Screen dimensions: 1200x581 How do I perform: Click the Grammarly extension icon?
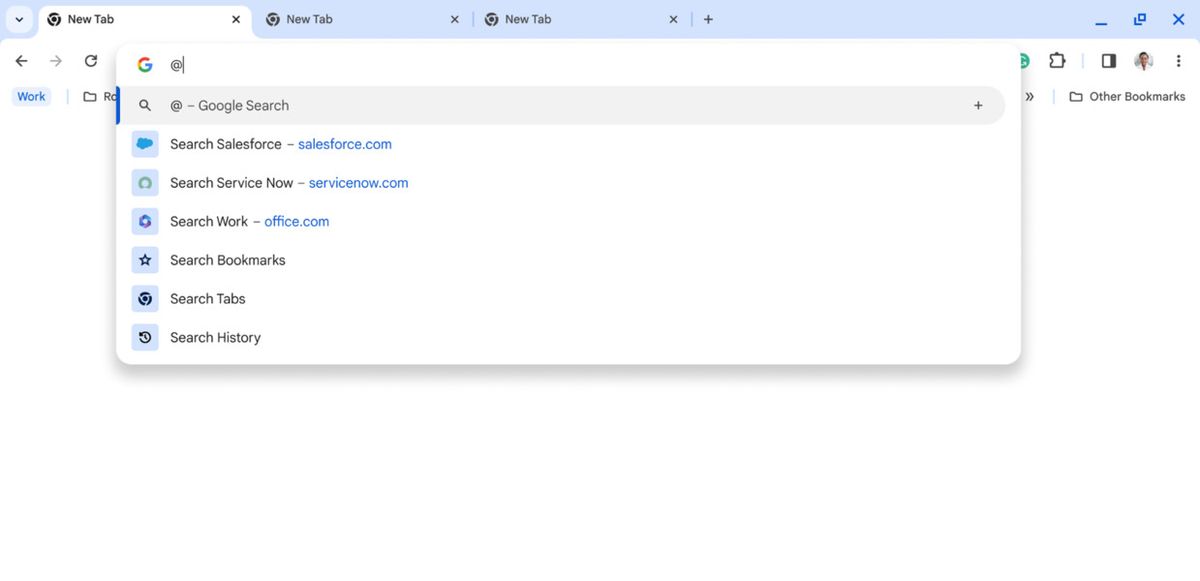coord(1020,60)
